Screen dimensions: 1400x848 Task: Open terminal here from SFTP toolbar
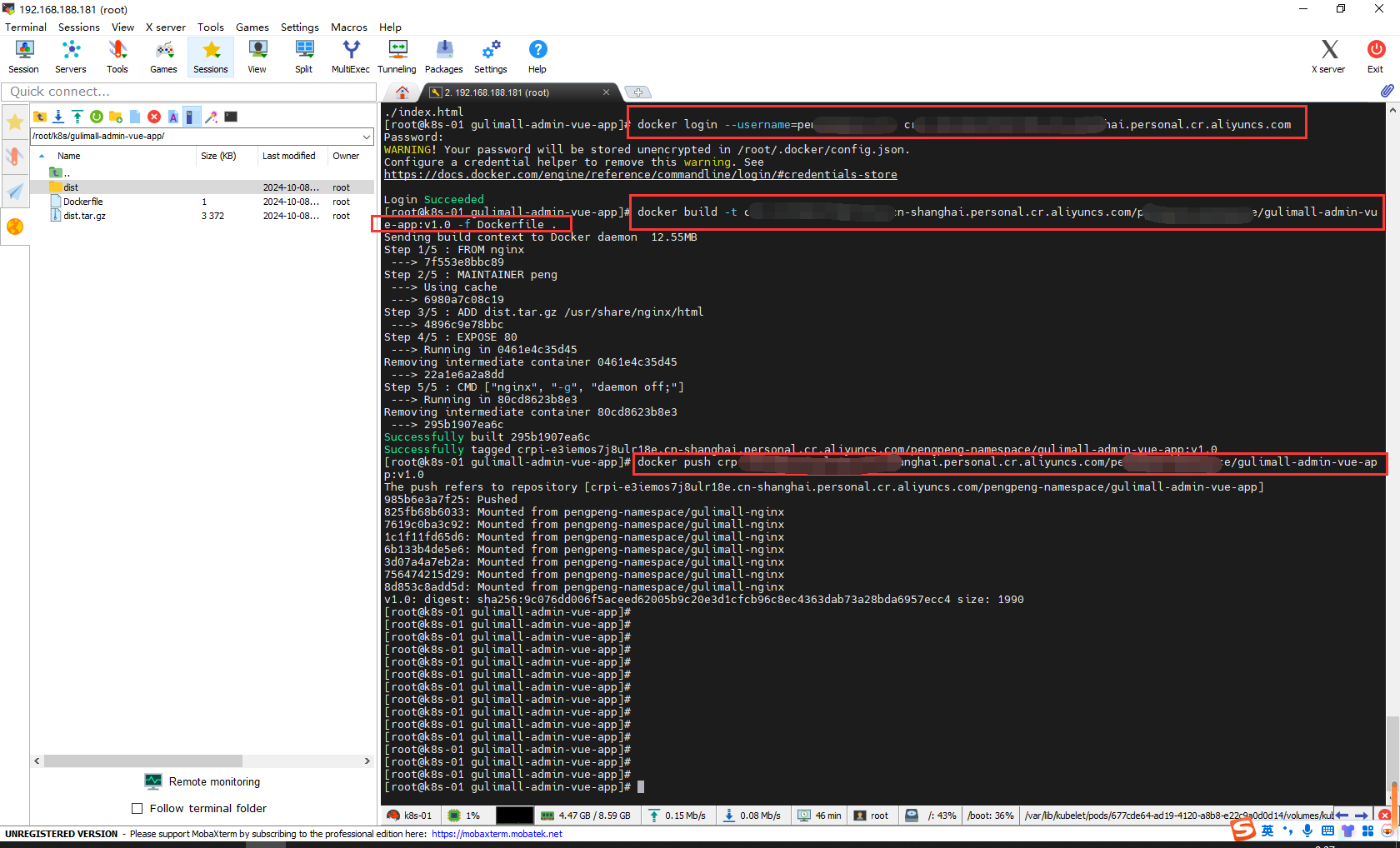pos(231,117)
